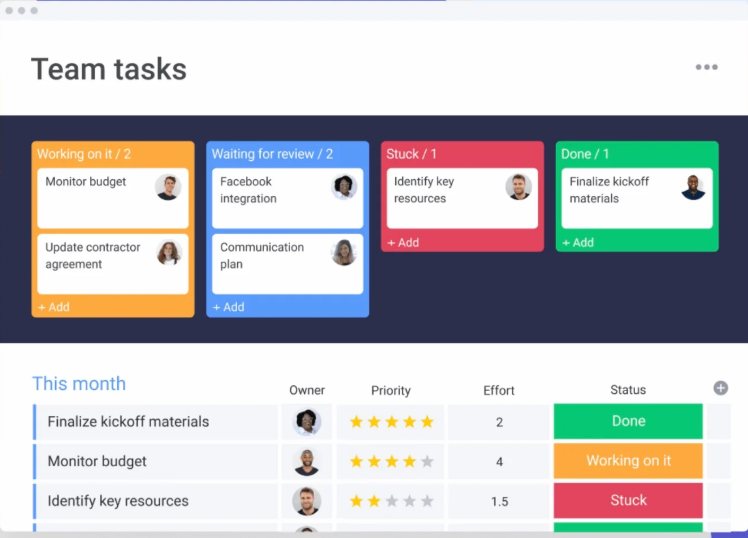This screenshot has width=748, height=538.
Task: Set priority stars for Finalize kickoff materials
Action: (x=391, y=422)
